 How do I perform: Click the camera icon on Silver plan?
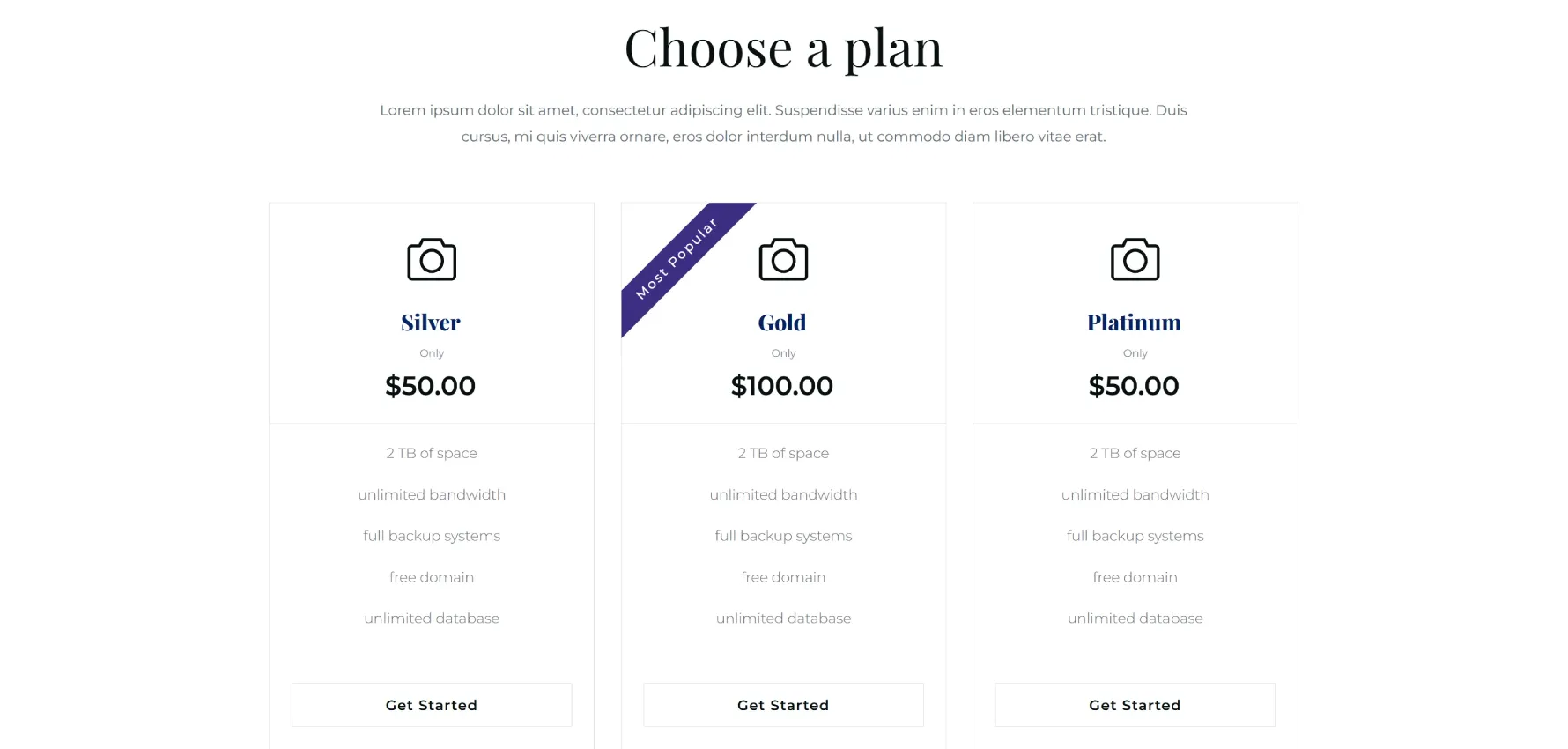432,259
